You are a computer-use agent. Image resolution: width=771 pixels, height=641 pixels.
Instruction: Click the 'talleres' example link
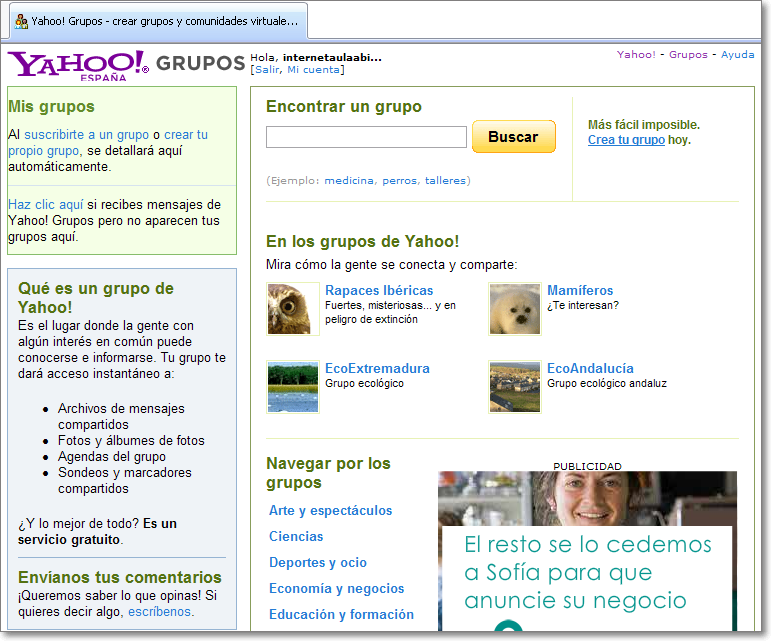click(445, 181)
